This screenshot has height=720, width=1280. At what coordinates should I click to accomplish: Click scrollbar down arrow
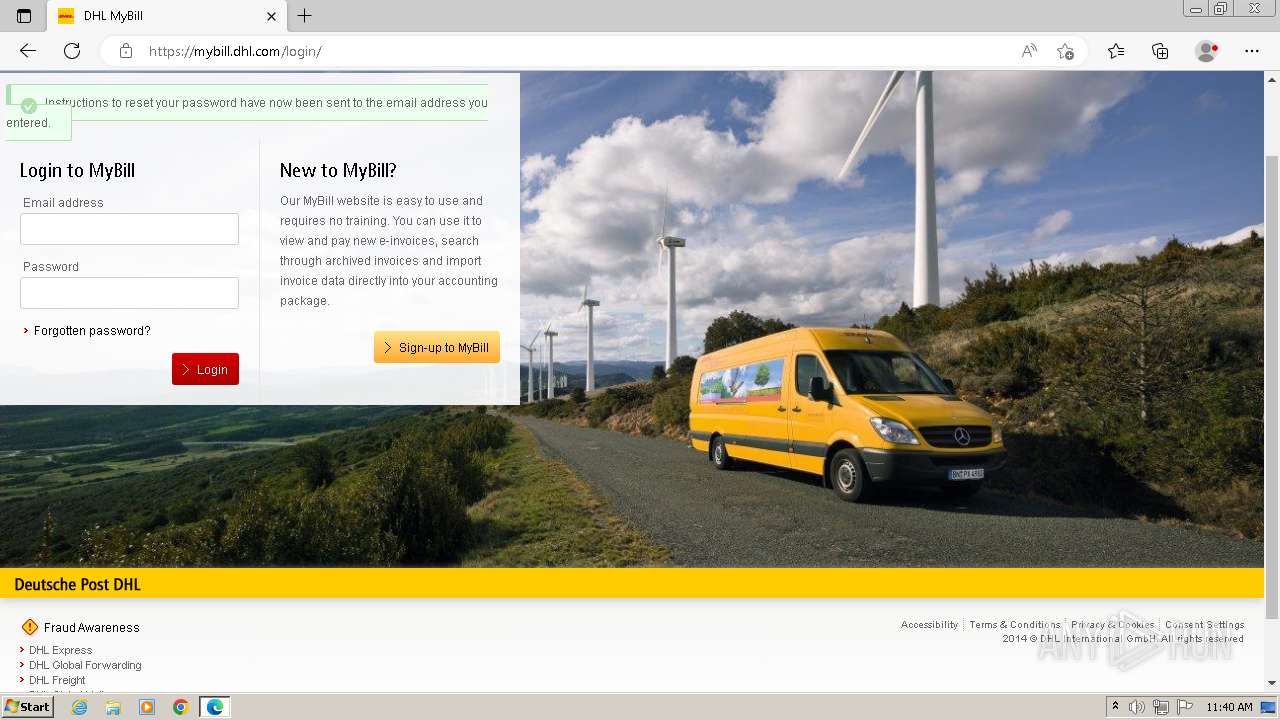pos(1272,683)
